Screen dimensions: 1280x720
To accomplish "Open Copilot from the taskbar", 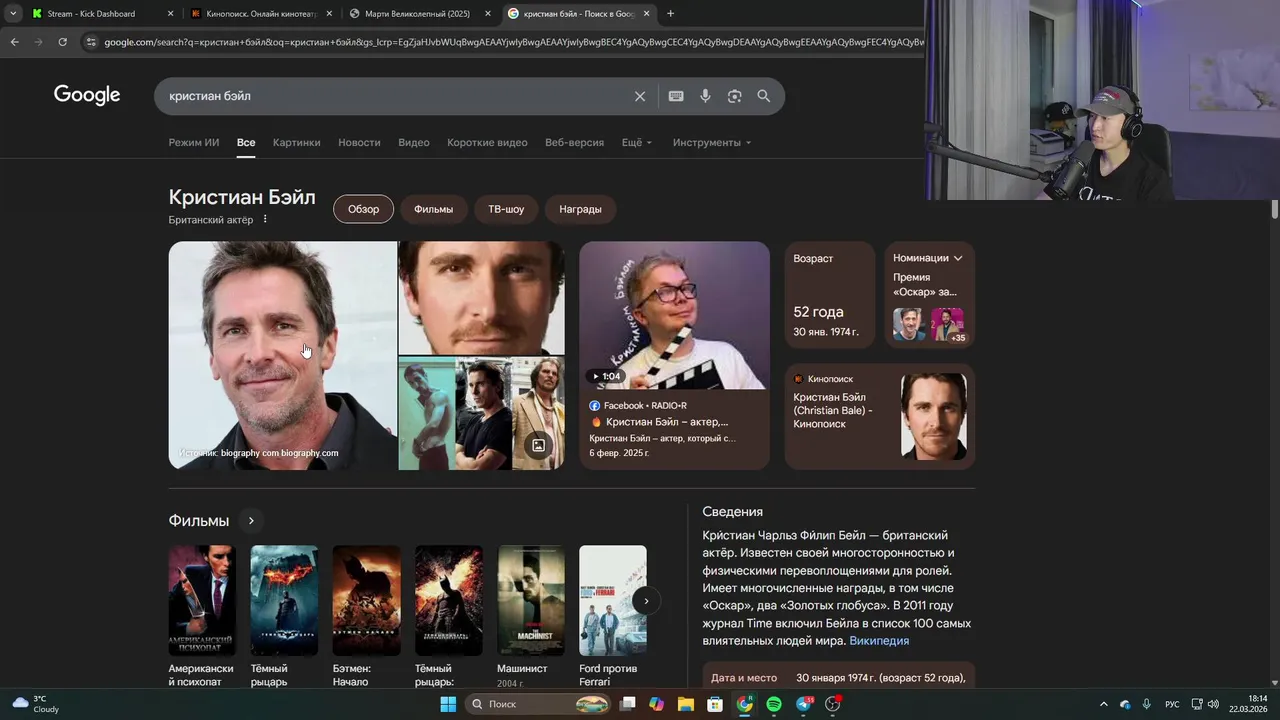I will [656, 704].
